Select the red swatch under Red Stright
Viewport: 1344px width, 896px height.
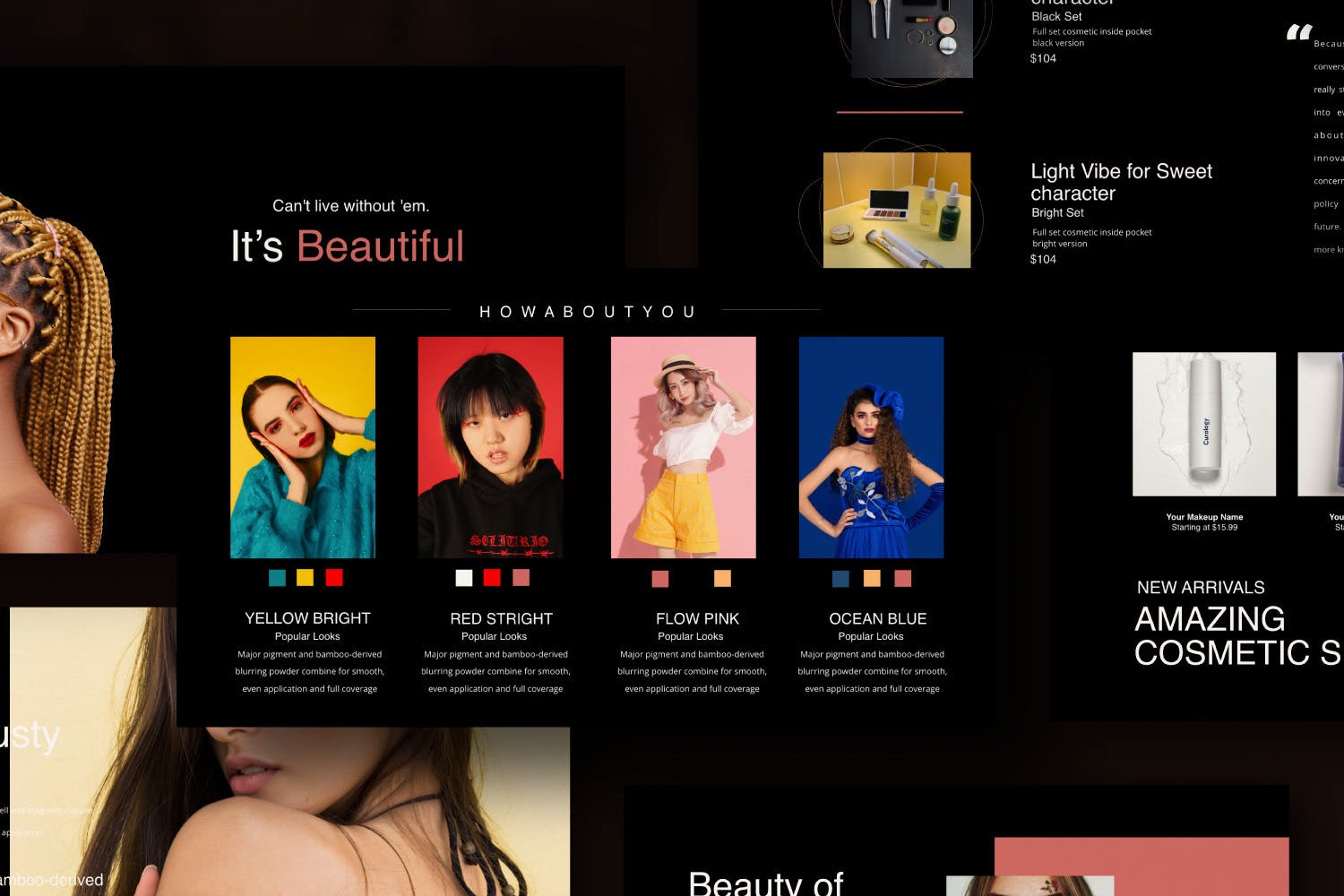(x=492, y=578)
